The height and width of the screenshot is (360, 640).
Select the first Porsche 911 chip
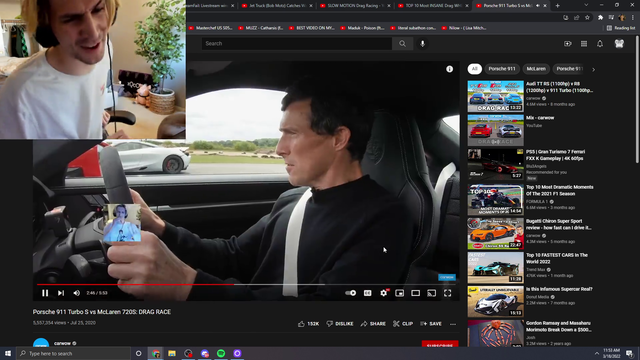tap(502, 69)
